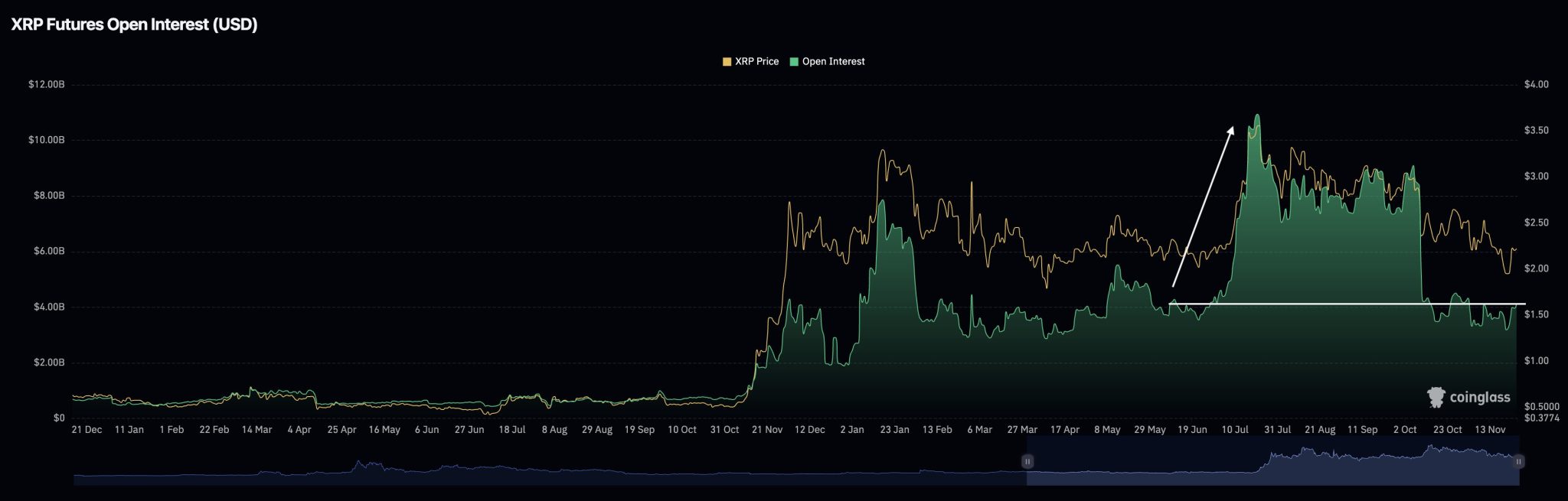This screenshot has height=501, width=1568.
Task: Grab the left range slider handle
Action: click(1027, 461)
